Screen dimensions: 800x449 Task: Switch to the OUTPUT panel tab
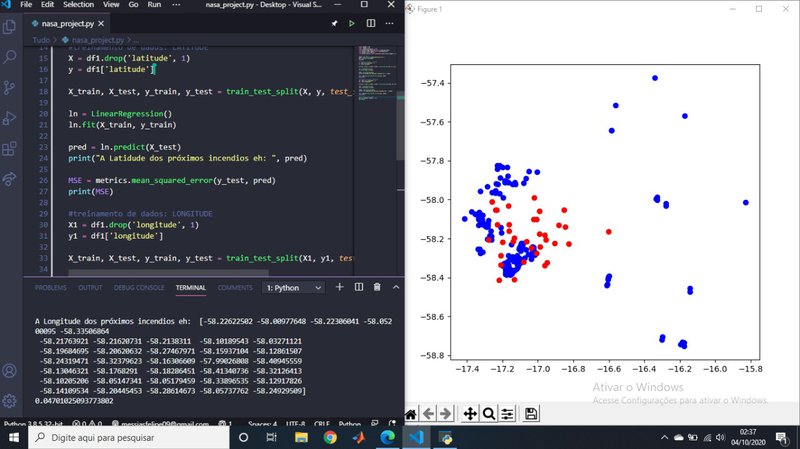90,288
